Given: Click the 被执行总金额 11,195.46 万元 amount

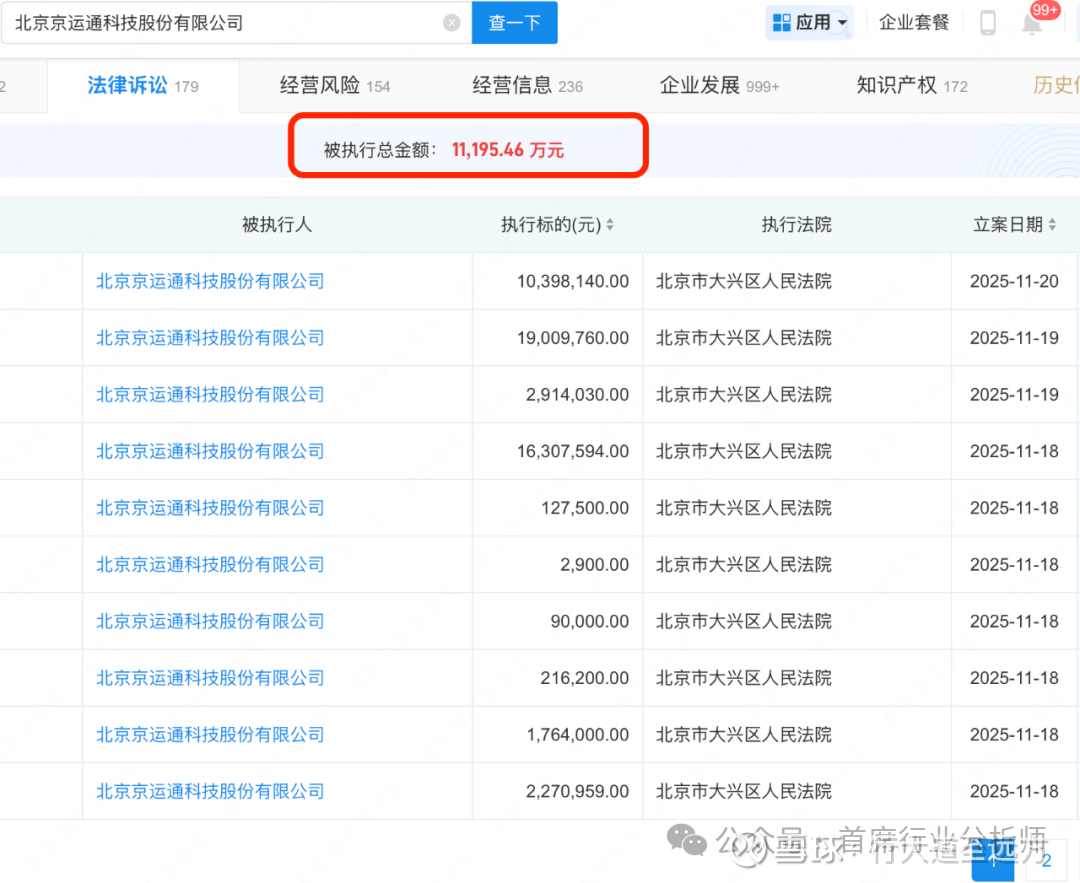Looking at the screenshot, I should pos(508,151).
